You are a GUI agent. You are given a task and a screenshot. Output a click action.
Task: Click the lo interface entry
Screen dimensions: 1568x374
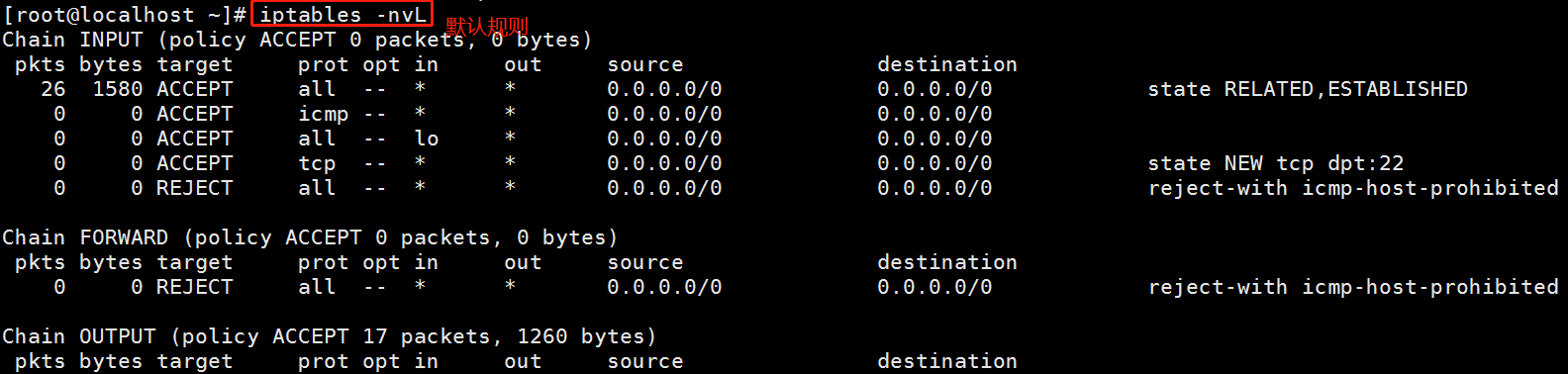[427, 139]
